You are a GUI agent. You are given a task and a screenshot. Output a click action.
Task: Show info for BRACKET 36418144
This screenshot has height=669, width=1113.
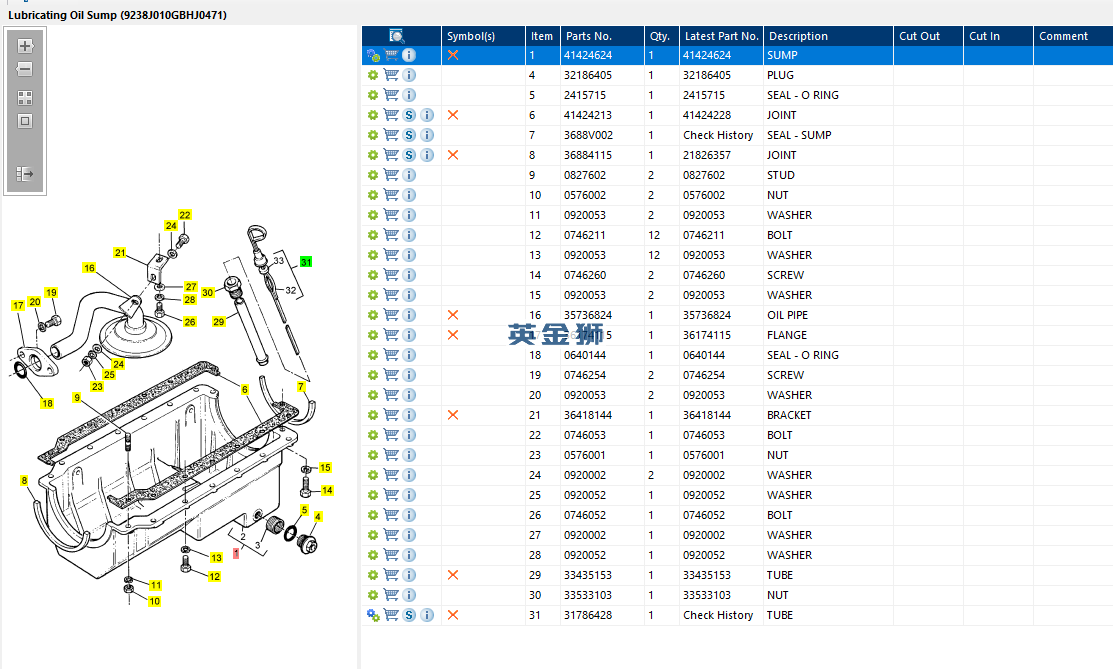tap(409, 415)
